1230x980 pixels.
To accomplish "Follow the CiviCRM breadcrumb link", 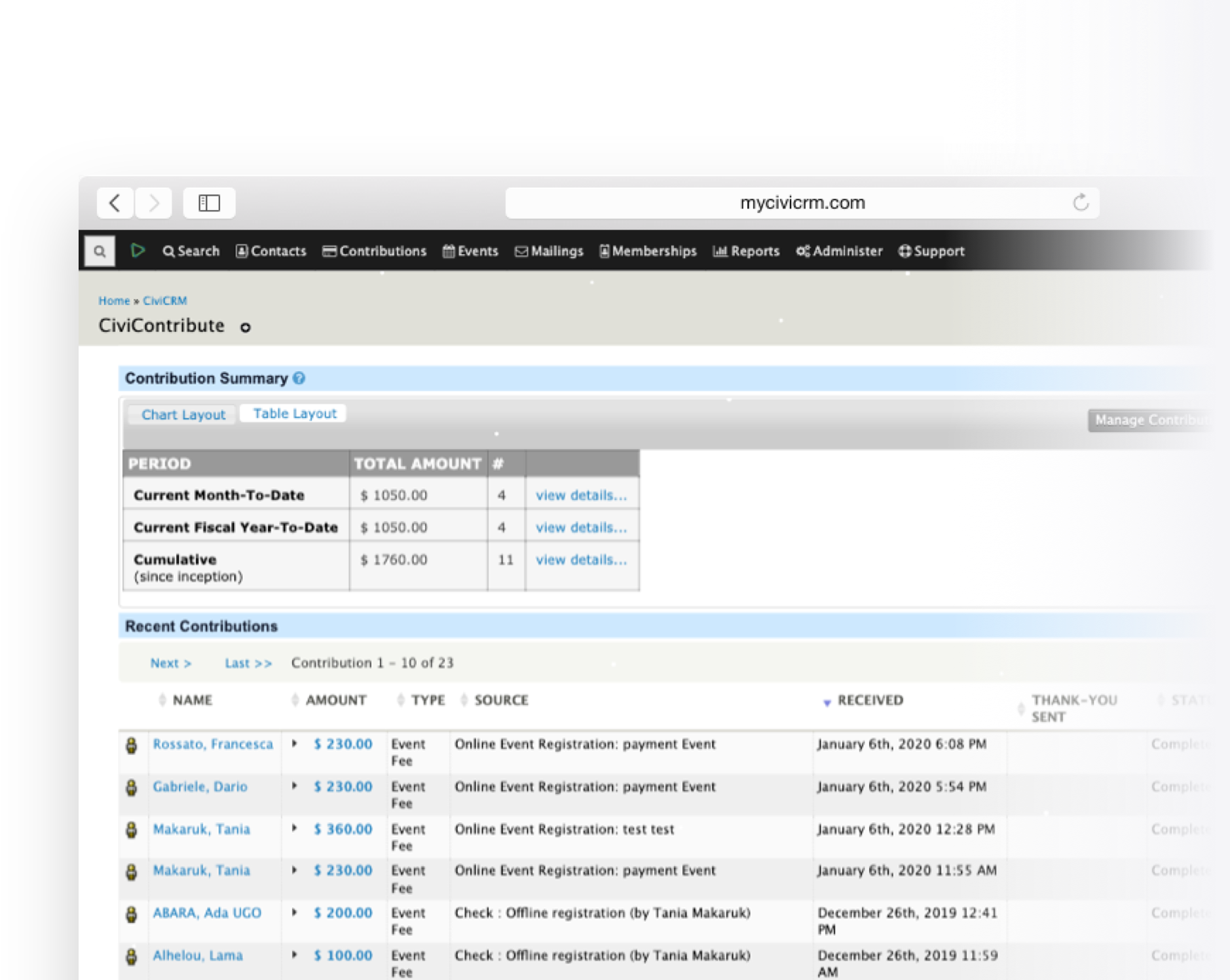I will coord(165,301).
